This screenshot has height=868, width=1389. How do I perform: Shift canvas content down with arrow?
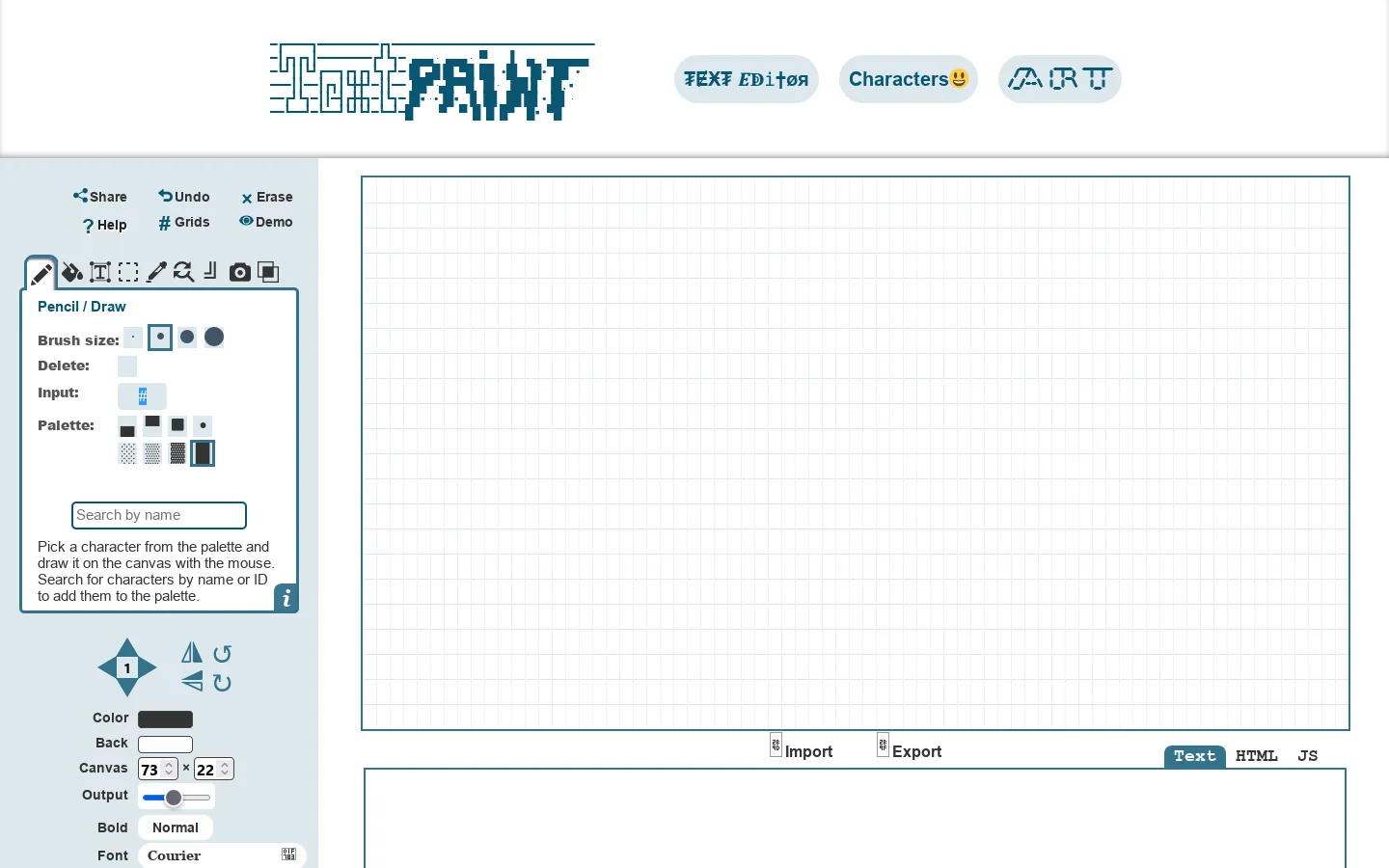(127, 688)
